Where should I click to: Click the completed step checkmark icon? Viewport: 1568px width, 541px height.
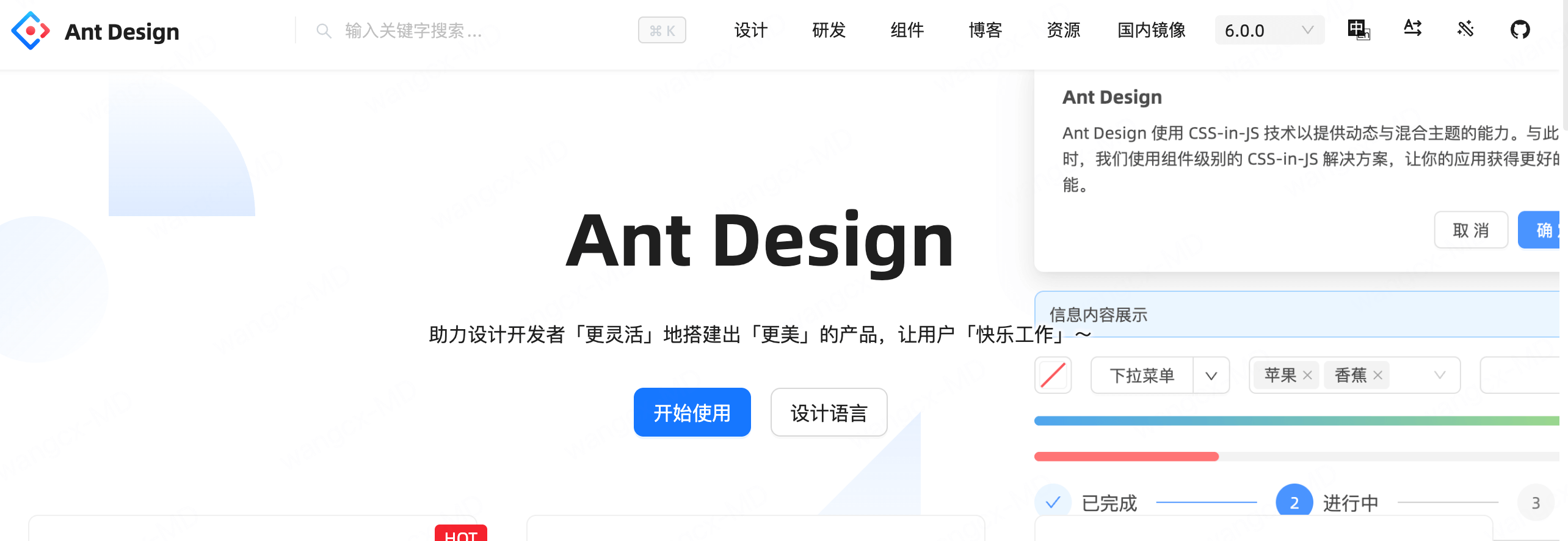pyautogui.click(x=1053, y=503)
